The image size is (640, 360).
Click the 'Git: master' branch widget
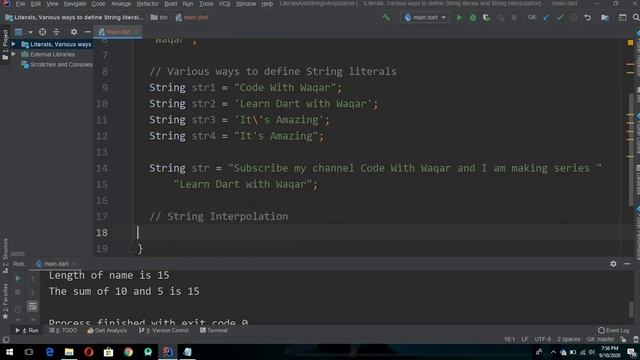click(x=600, y=340)
